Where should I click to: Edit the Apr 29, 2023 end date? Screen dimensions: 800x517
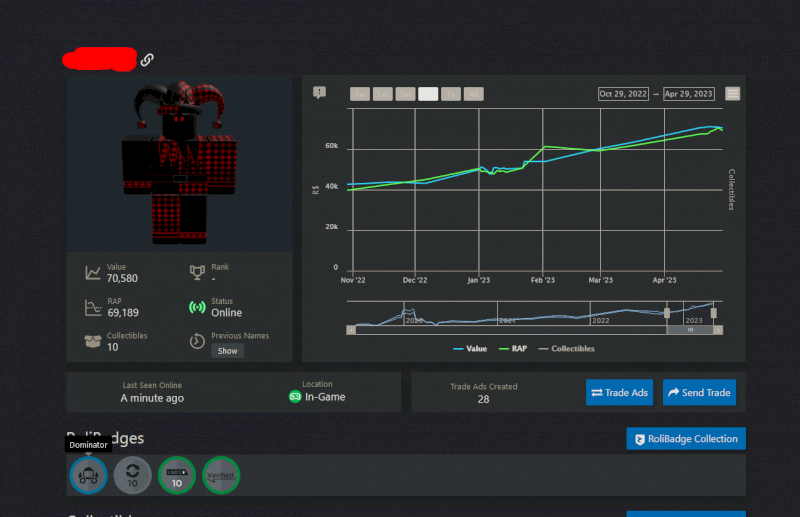[688, 94]
